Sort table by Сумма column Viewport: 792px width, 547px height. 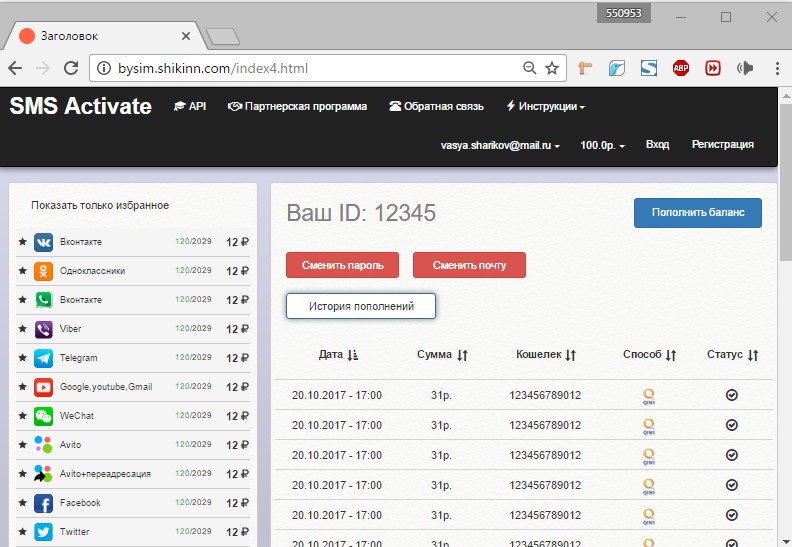tap(442, 355)
